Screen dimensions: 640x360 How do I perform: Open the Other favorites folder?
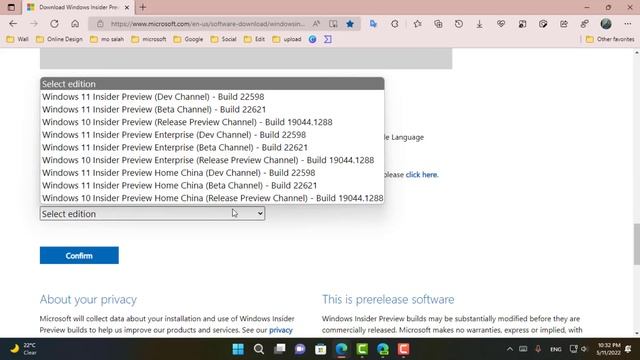610,39
